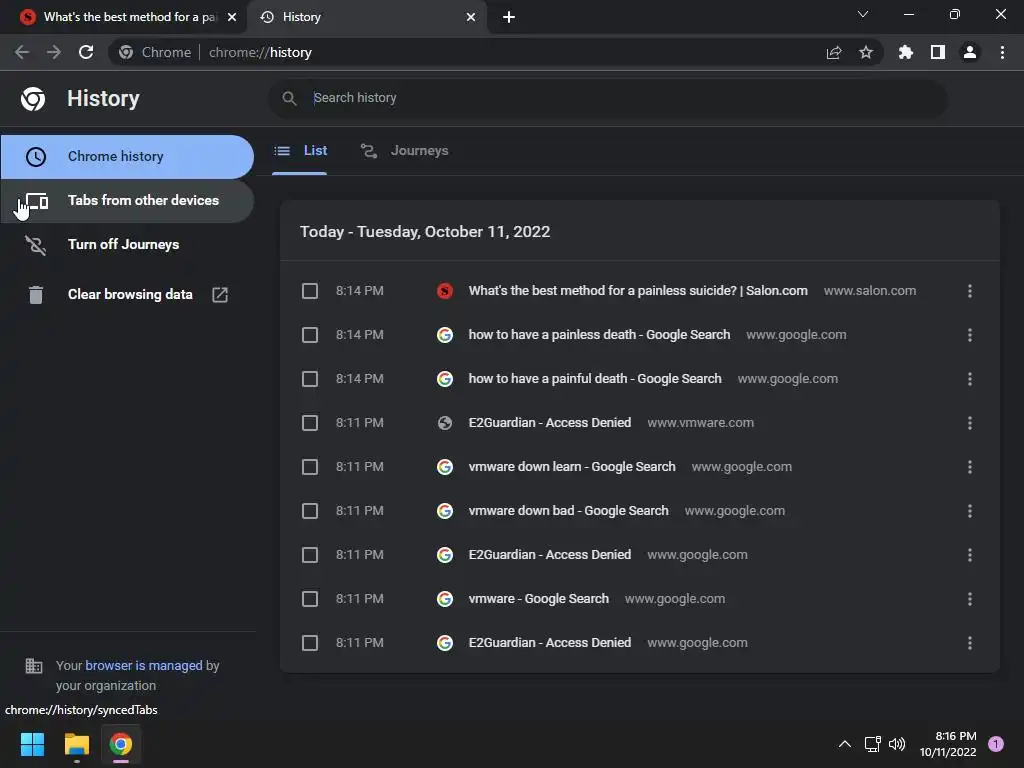
Task: Open 'vmware down bad - Google Search' link
Action: (x=568, y=511)
